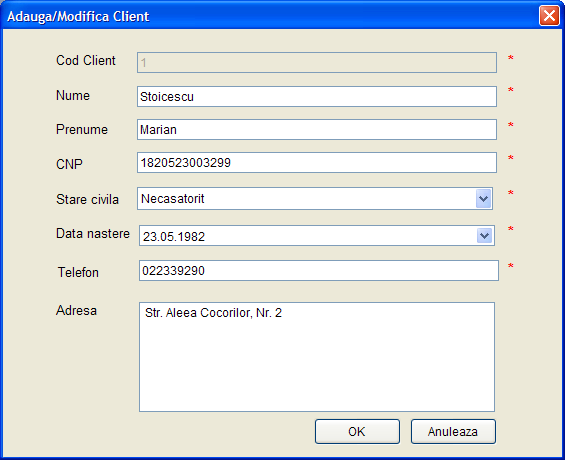Screen dimensions: 565x460
Task: Click the Telefon field with 022339290
Action: [319, 271]
